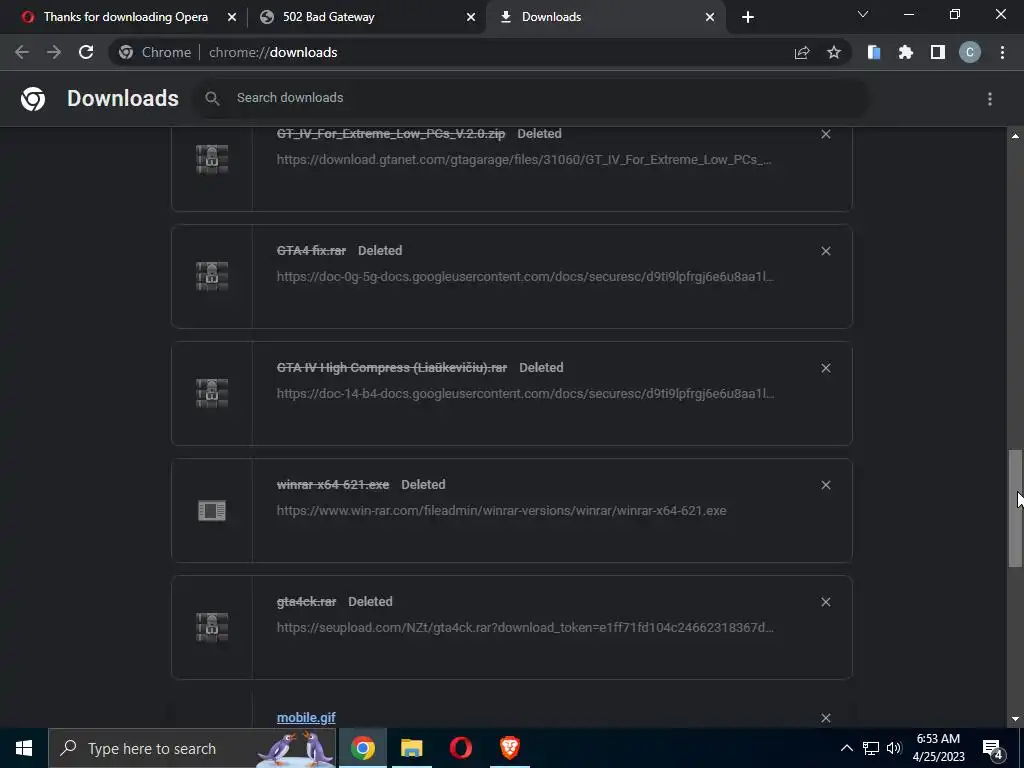Open GTA4 fix.rar source URL

coord(525,276)
